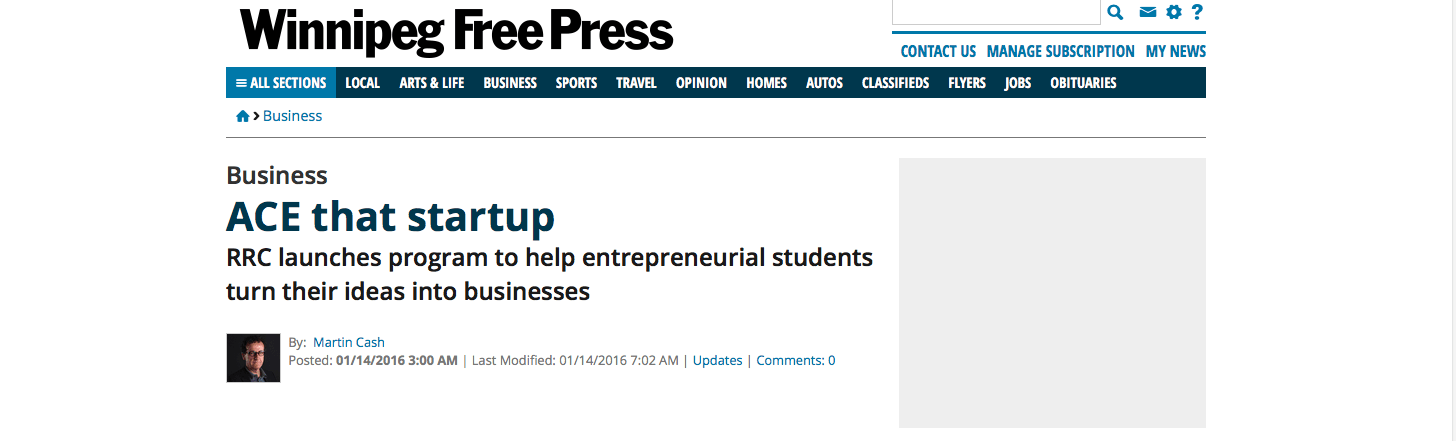Click the Contact Us link
Screen dimensions: 1456x441
pyautogui.click(x=938, y=51)
